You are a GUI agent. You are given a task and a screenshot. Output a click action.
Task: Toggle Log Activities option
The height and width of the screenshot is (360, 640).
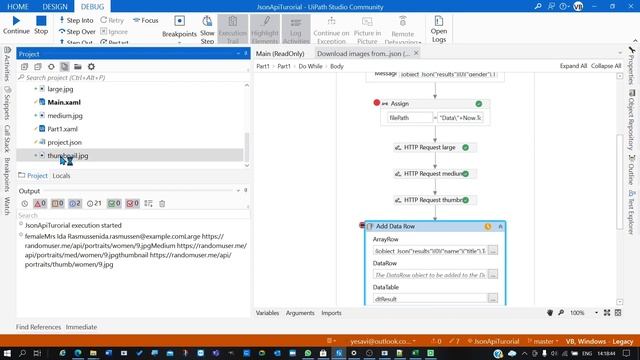[x=296, y=29]
